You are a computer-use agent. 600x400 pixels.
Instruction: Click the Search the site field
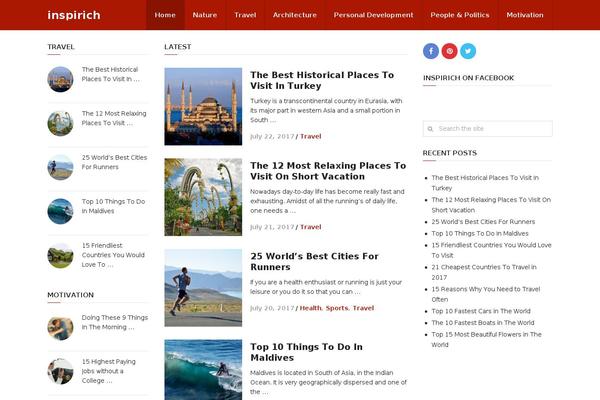click(488, 129)
